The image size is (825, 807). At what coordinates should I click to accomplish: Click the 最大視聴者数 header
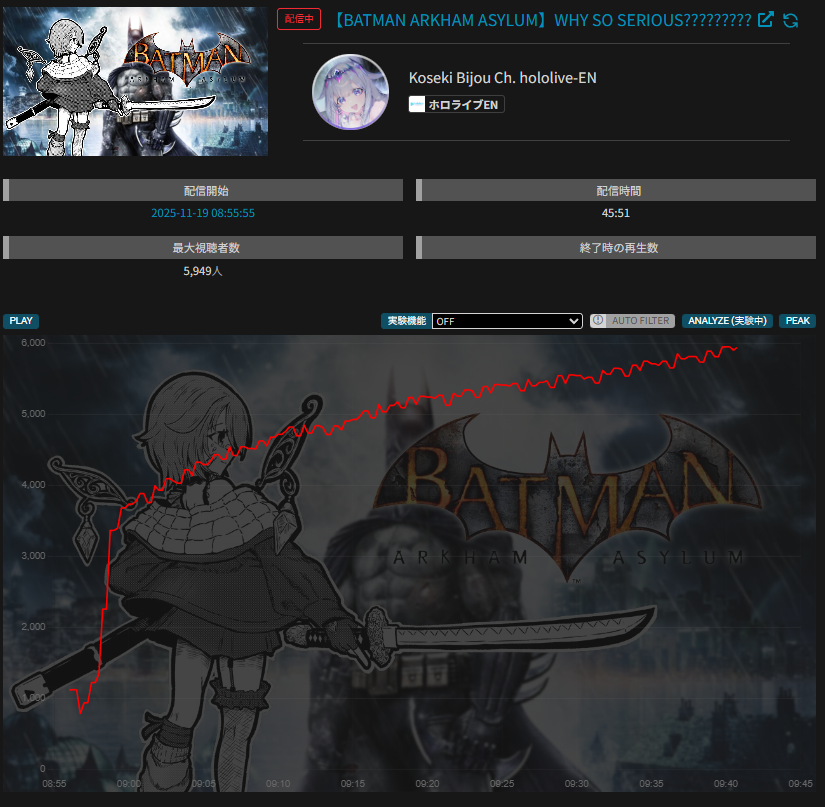pyautogui.click(x=203, y=247)
